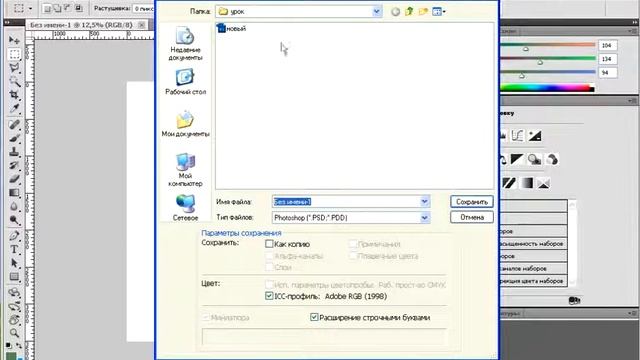Screen dimensions: 640x360
Task: Select the Gradient tool
Action: [14, 193]
